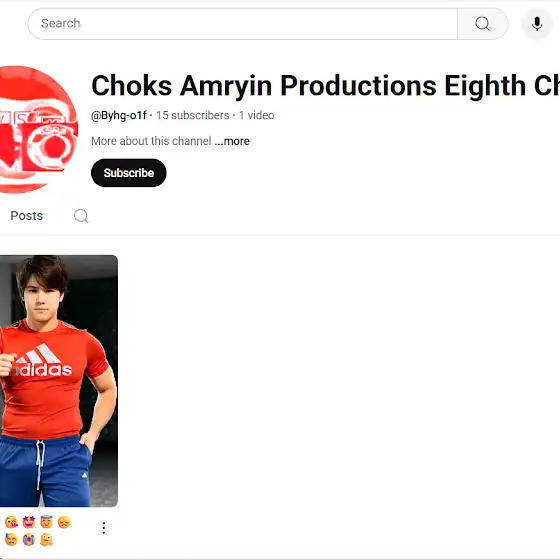Click the melting face emoji in video title

46,540
